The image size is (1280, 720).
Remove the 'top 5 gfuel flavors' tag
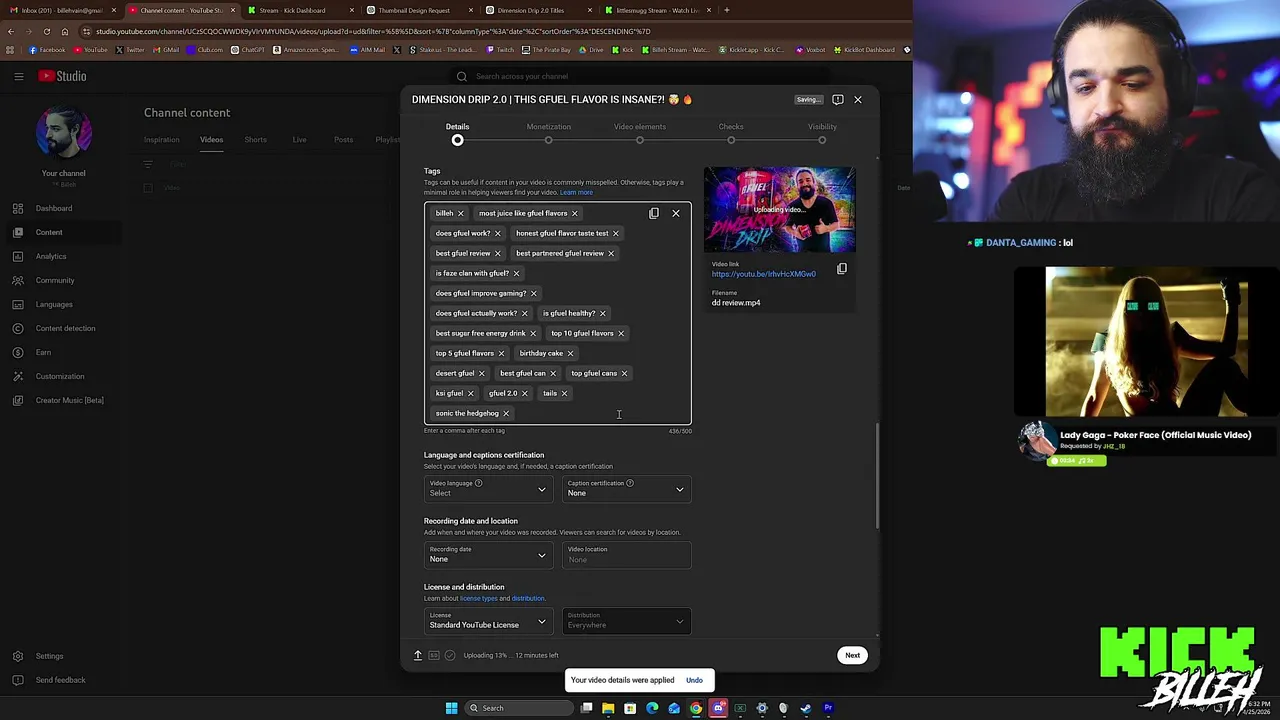coord(501,353)
